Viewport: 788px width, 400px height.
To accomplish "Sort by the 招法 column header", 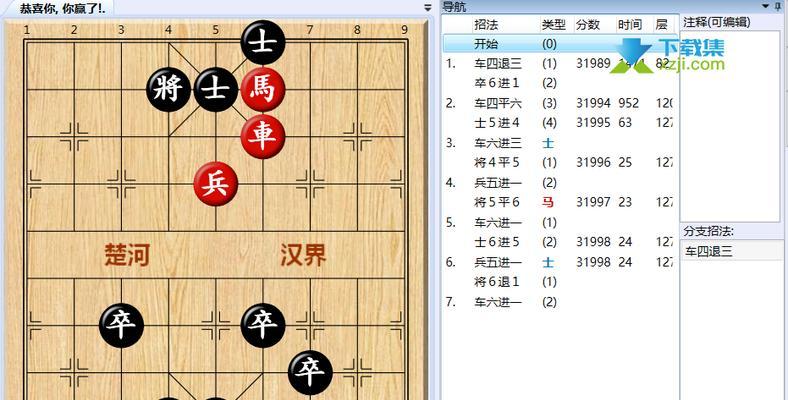I will [x=486, y=24].
